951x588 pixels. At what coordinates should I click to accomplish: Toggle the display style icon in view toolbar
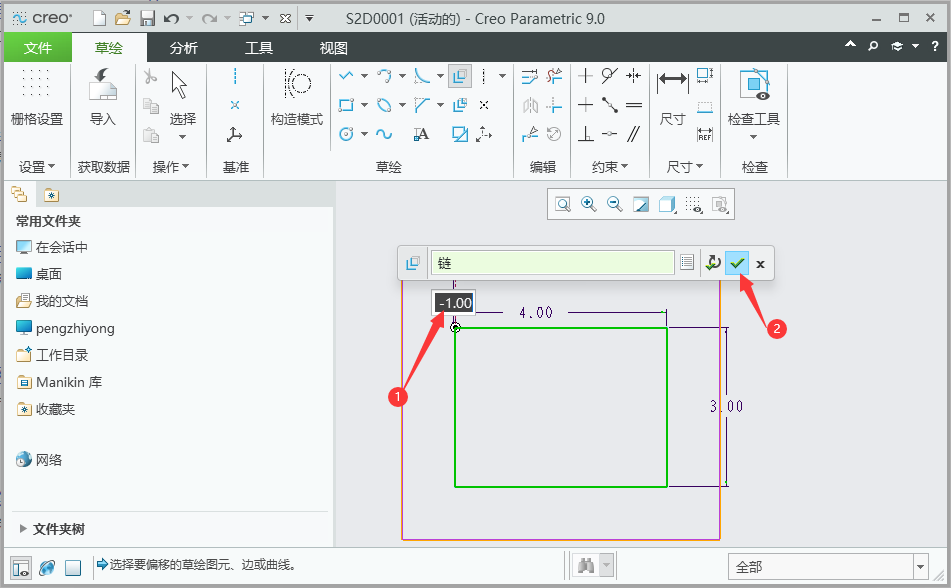(x=667, y=204)
